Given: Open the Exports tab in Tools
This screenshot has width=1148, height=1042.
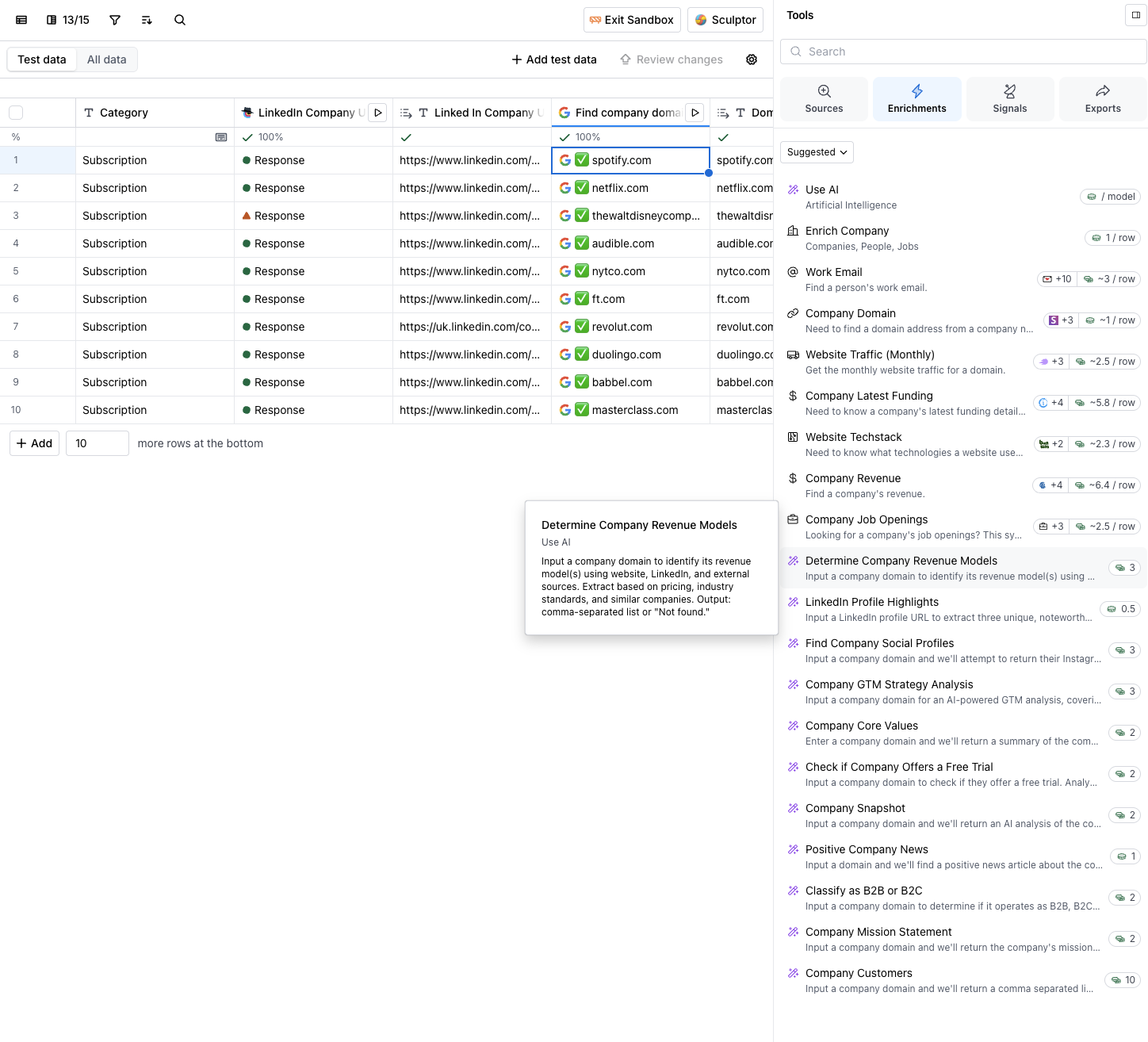Looking at the screenshot, I should (1103, 99).
